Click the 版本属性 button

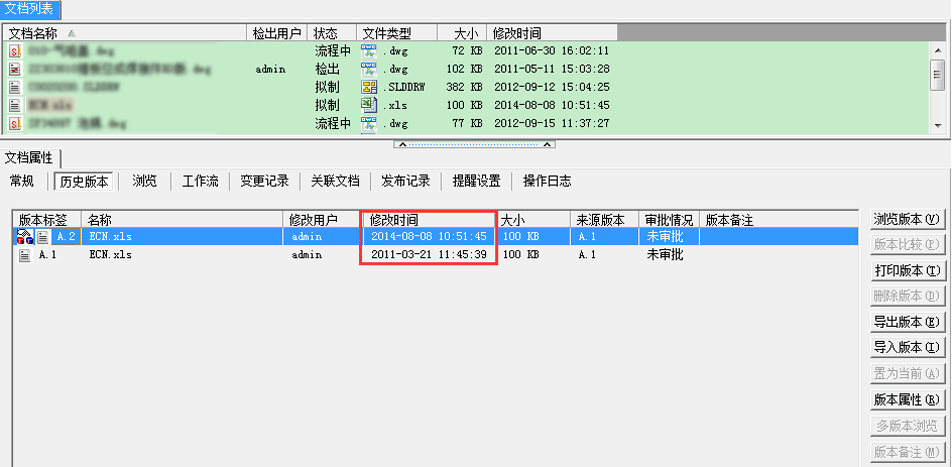pyautogui.click(x=907, y=400)
